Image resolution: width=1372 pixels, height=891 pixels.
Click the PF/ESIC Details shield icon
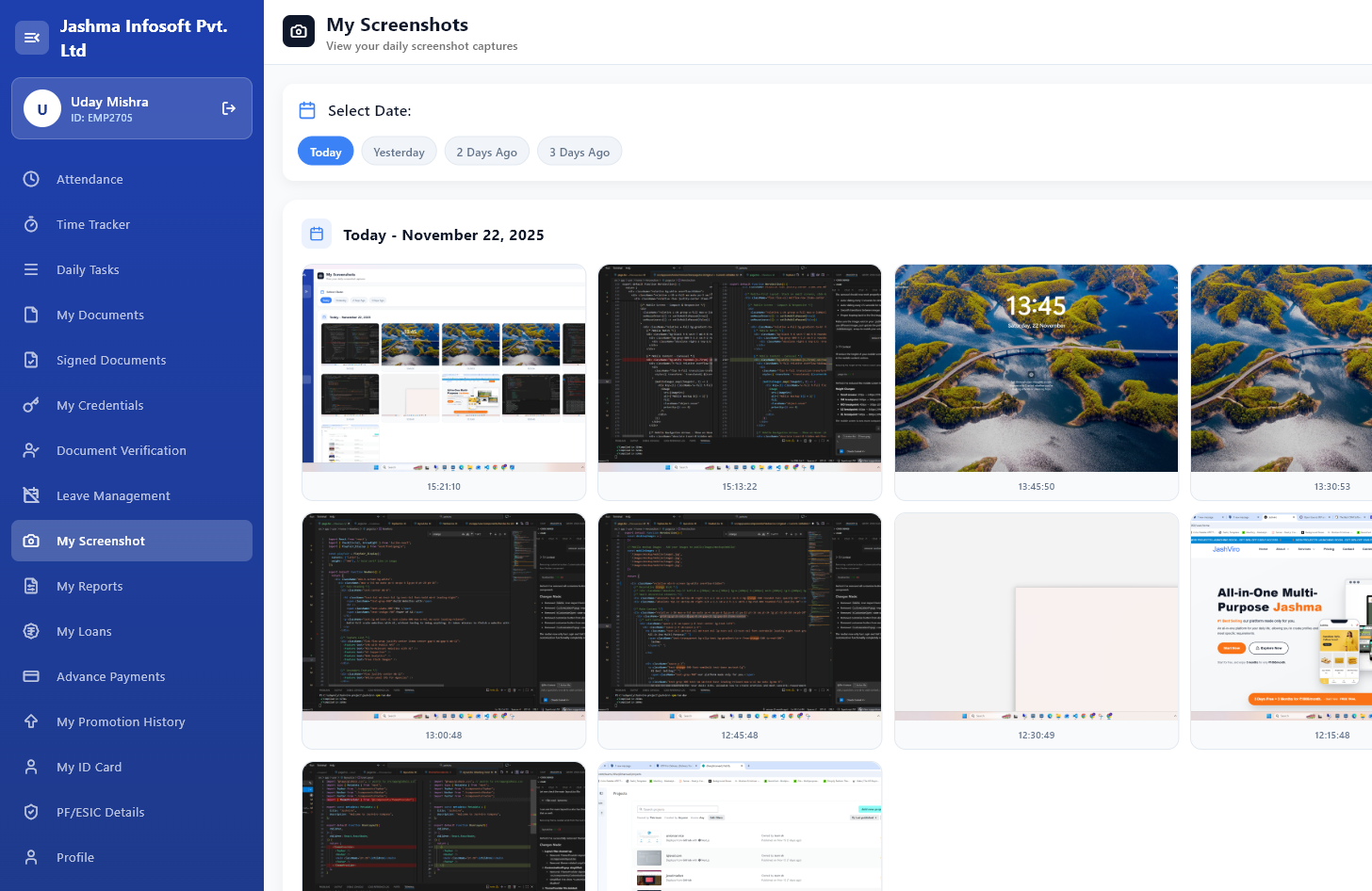pos(30,812)
